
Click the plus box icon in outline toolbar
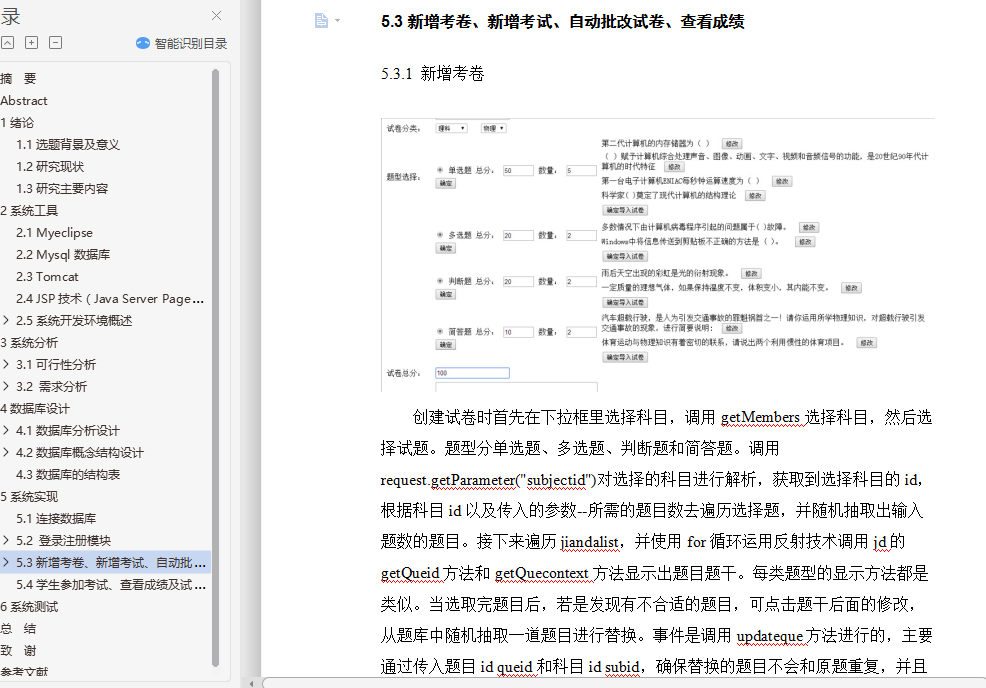point(31,43)
